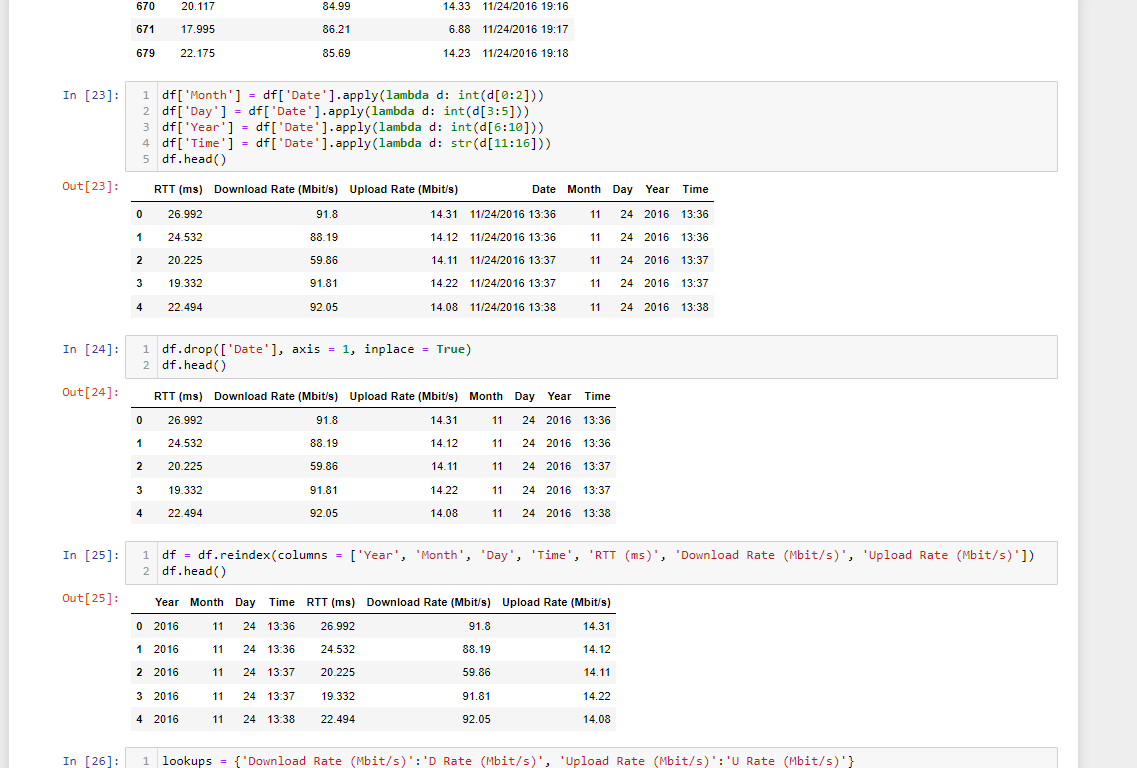1137x768 pixels.
Task: Click time 13:38 in the Out[24] table
Action: click(x=597, y=513)
